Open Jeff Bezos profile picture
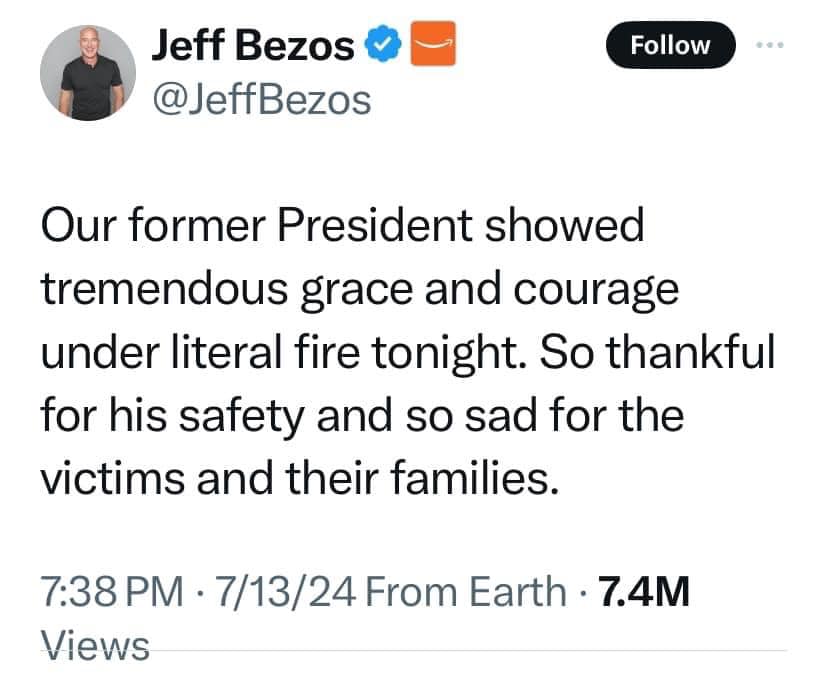 click(88, 73)
